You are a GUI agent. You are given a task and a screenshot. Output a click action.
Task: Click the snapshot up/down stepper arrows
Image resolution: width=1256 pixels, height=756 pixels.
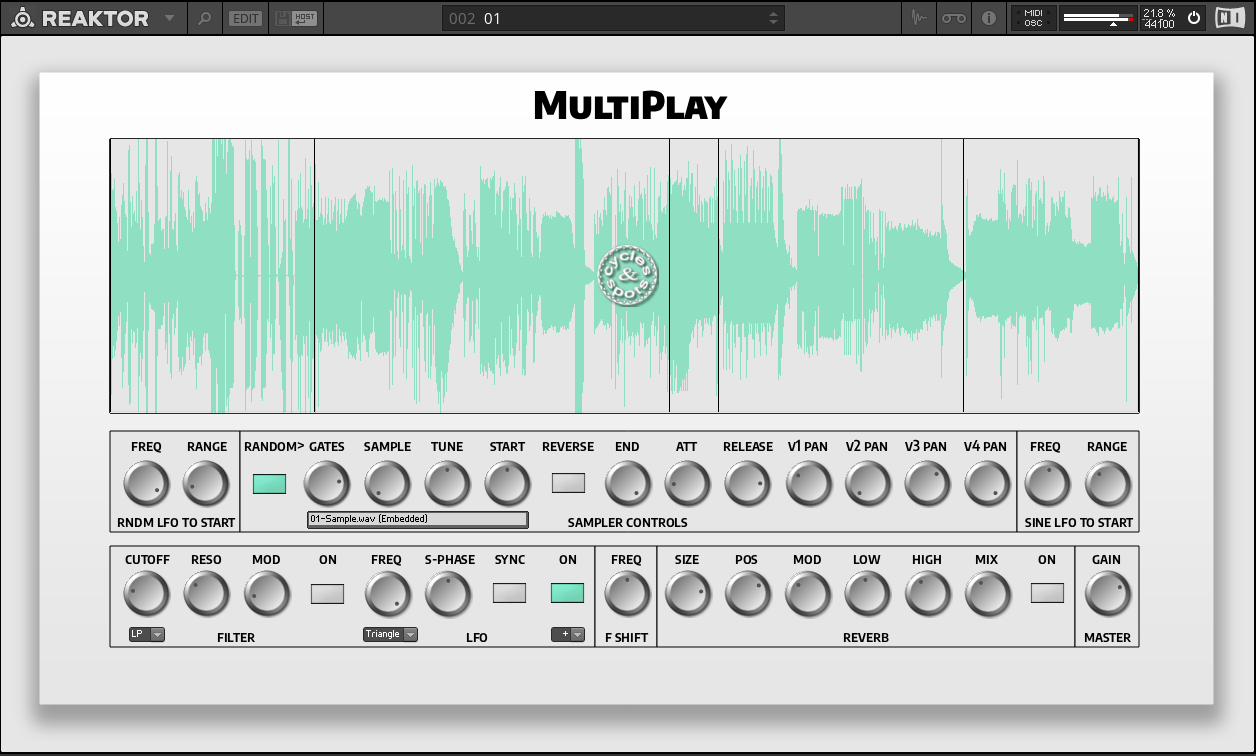click(773, 18)
